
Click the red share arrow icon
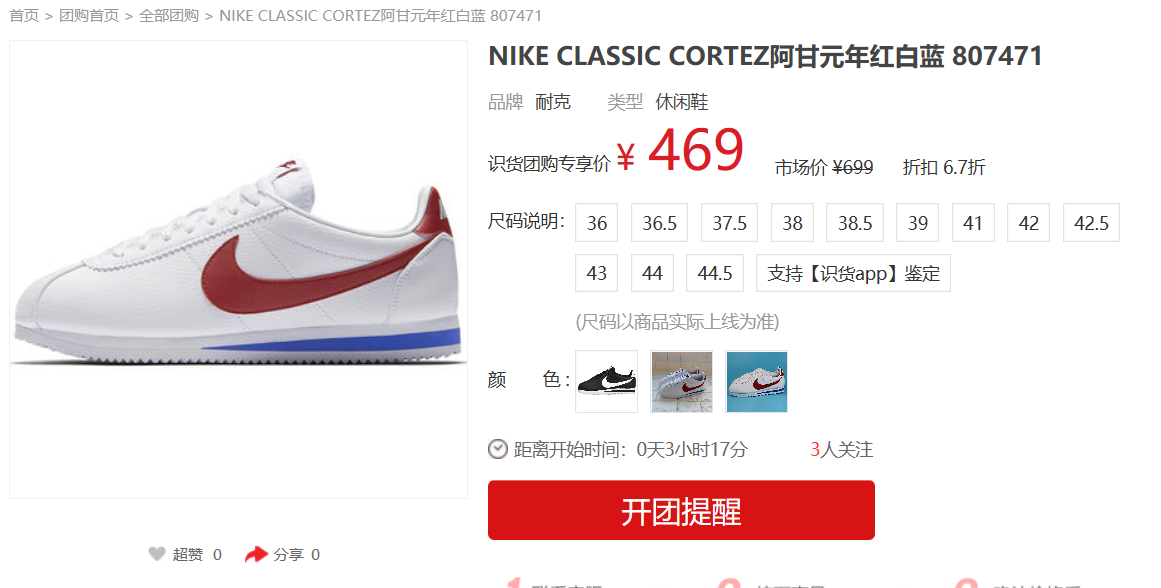[x=256, y=554]
